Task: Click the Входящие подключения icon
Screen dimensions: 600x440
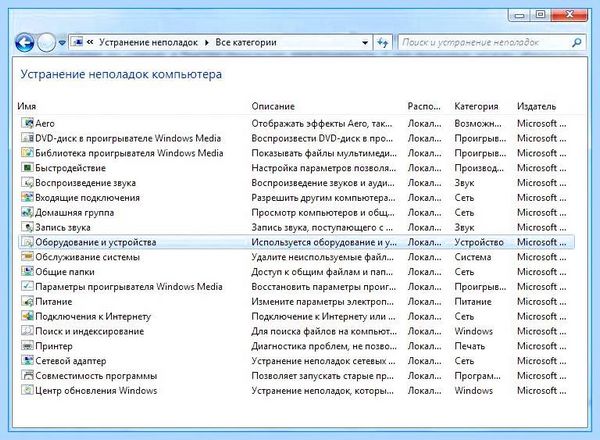Action: (x=27, y=197)
